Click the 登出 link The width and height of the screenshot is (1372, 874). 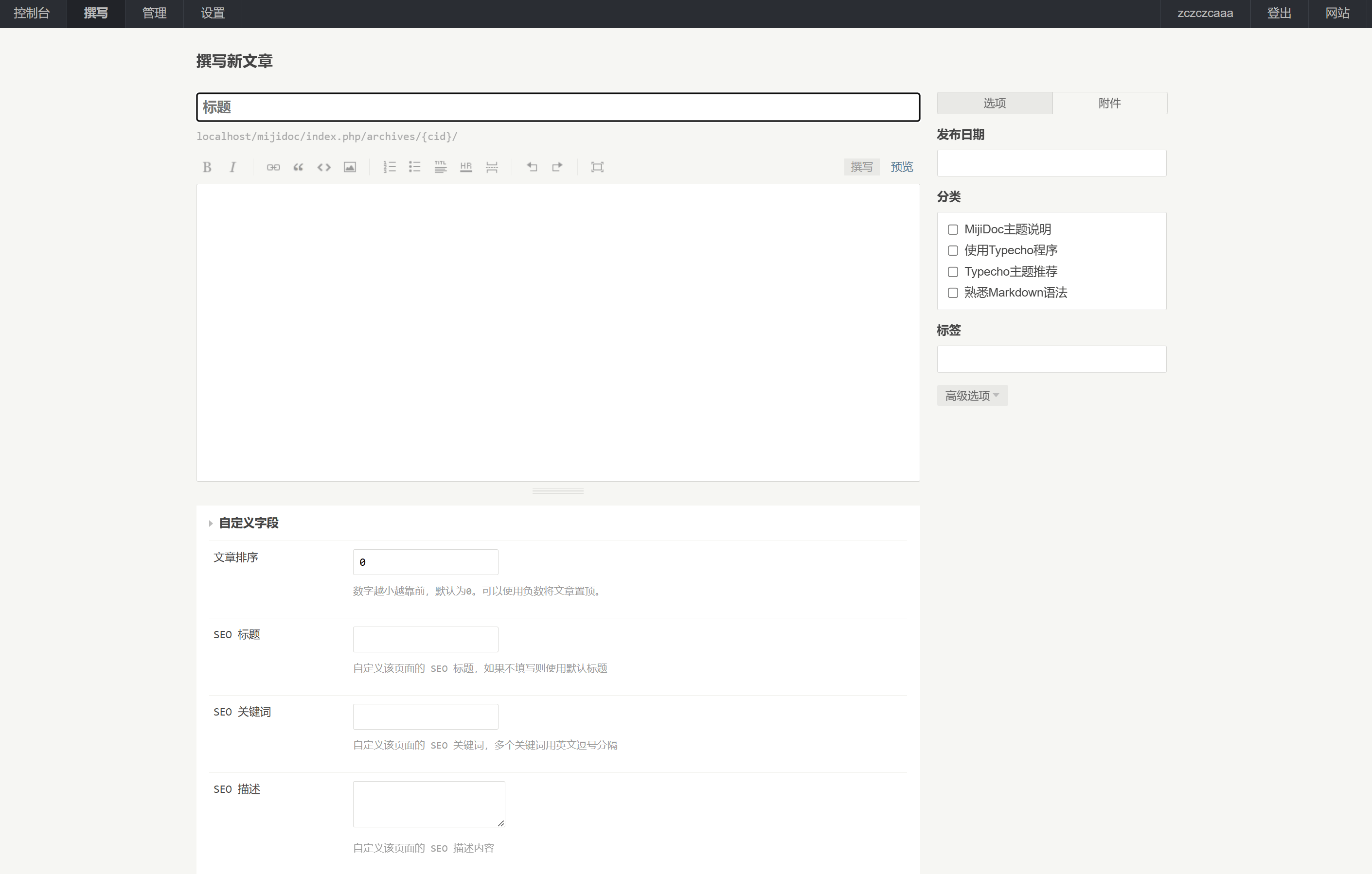(1279, 13)
